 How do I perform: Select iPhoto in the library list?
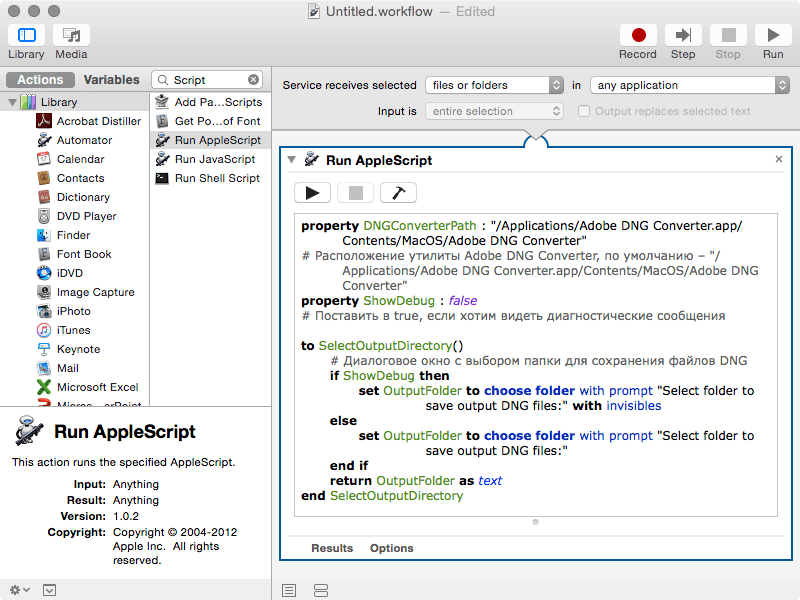click(x=63, y=311)
